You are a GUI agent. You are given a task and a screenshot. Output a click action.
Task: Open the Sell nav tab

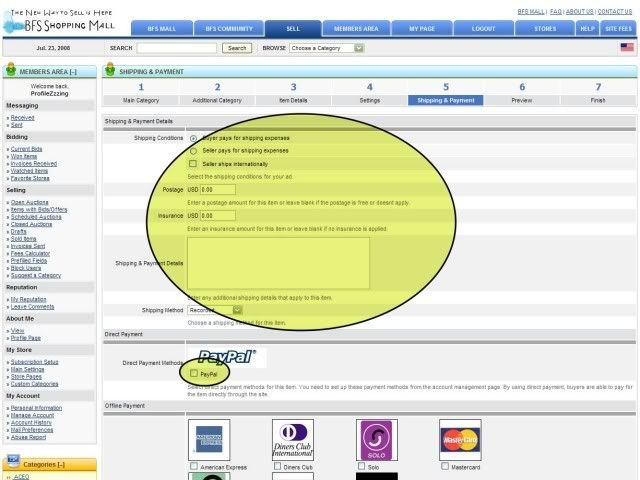[x=293, y=29]
